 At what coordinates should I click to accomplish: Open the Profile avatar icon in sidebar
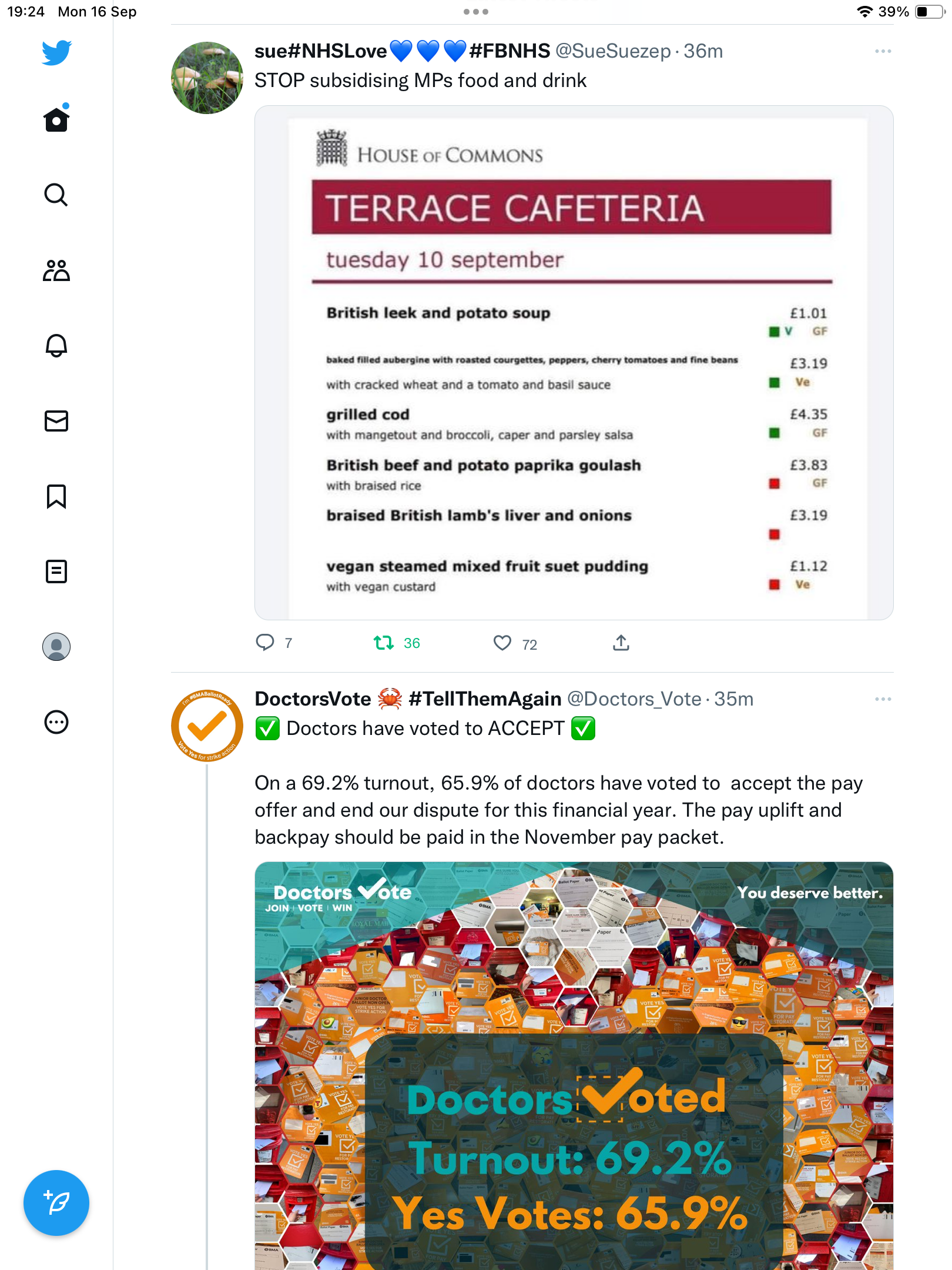coord(56,647)
